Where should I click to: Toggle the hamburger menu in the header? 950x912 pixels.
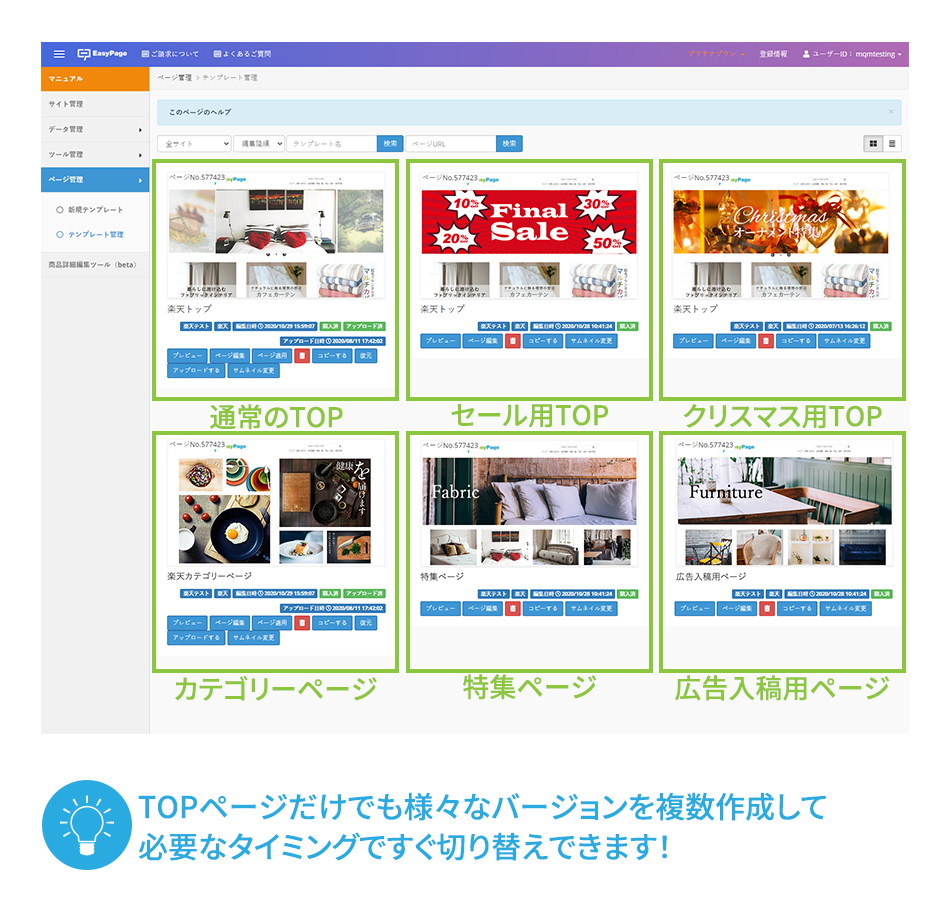(59, 54)
